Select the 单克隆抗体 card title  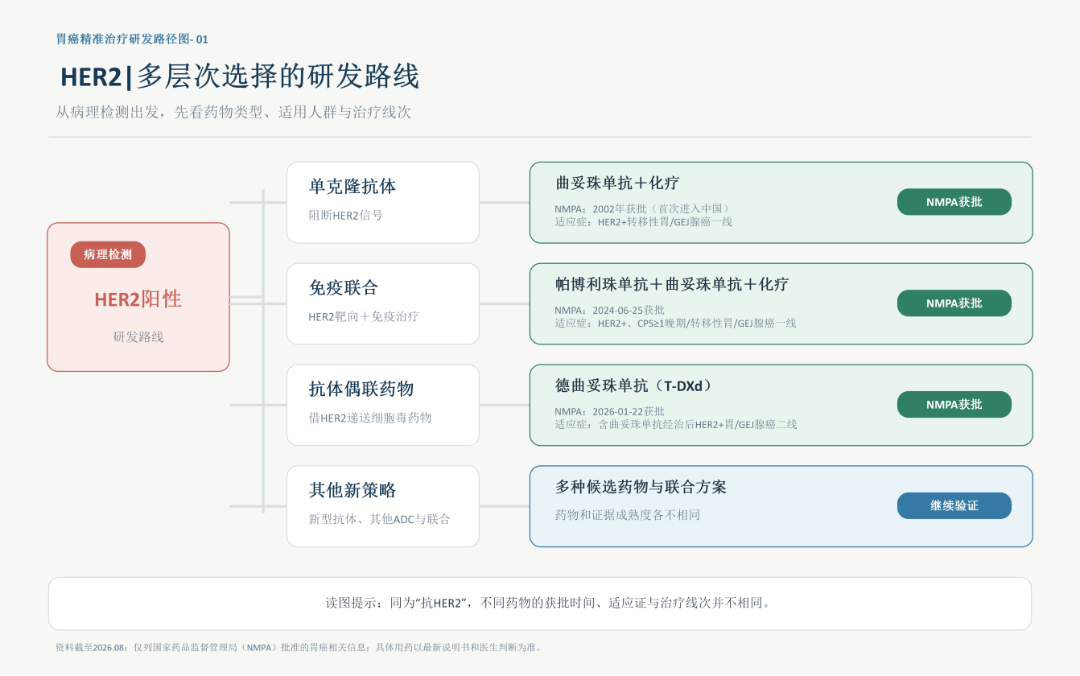pyautogui.click(x=352, y=186)
